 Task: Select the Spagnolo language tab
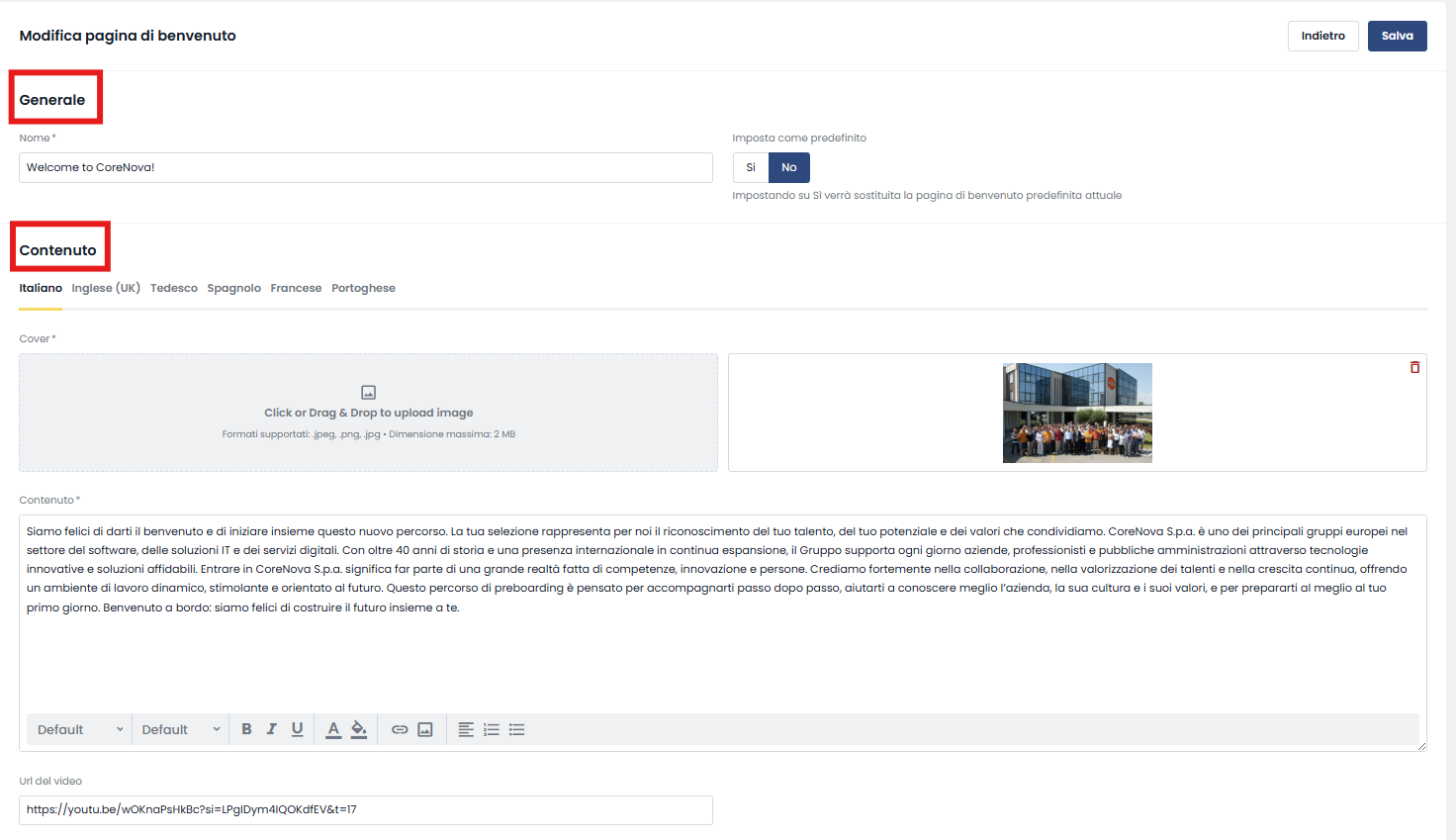(x=234, y=288)
